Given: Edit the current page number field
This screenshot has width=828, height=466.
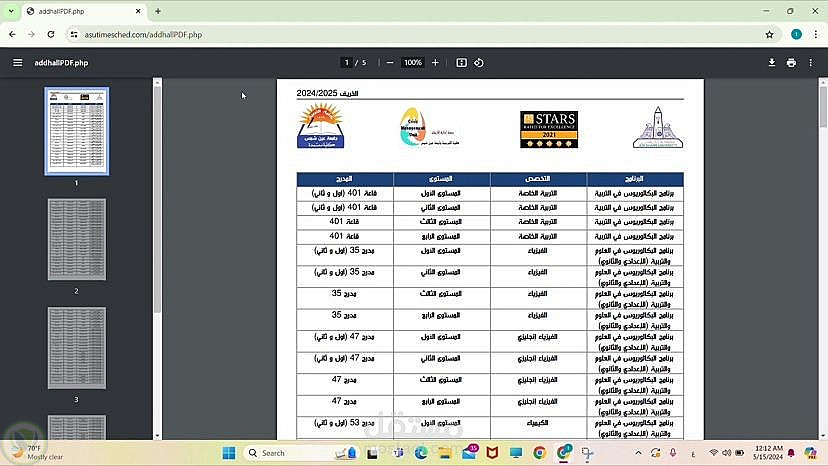Looking at the screenshot, I should [x=346, y=63].
